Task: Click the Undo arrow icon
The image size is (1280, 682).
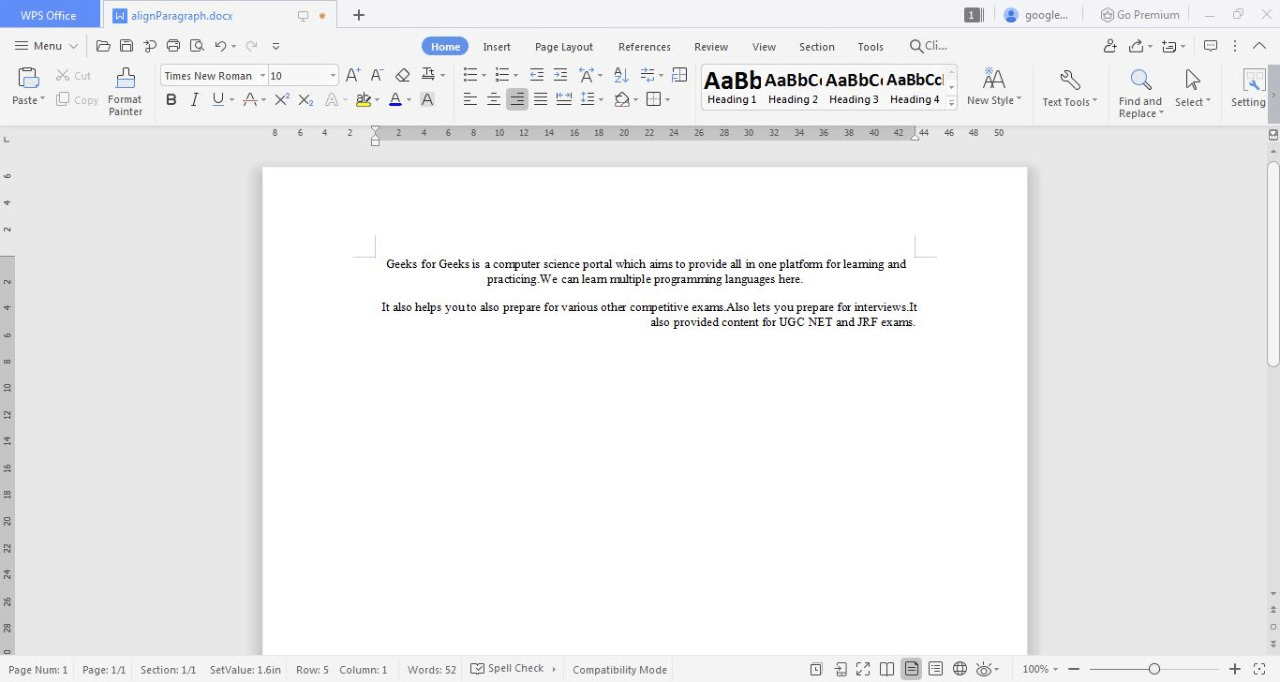Action: (220, 46)
